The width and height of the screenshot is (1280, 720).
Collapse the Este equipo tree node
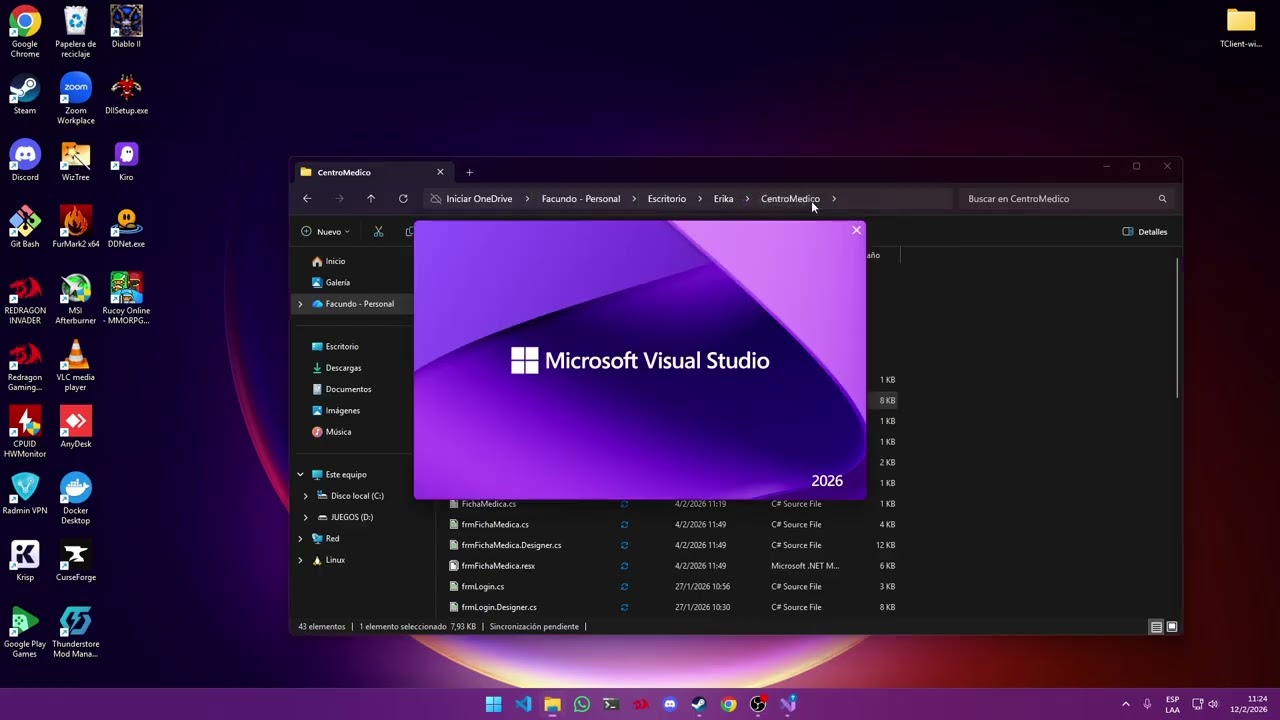point(300,475)
